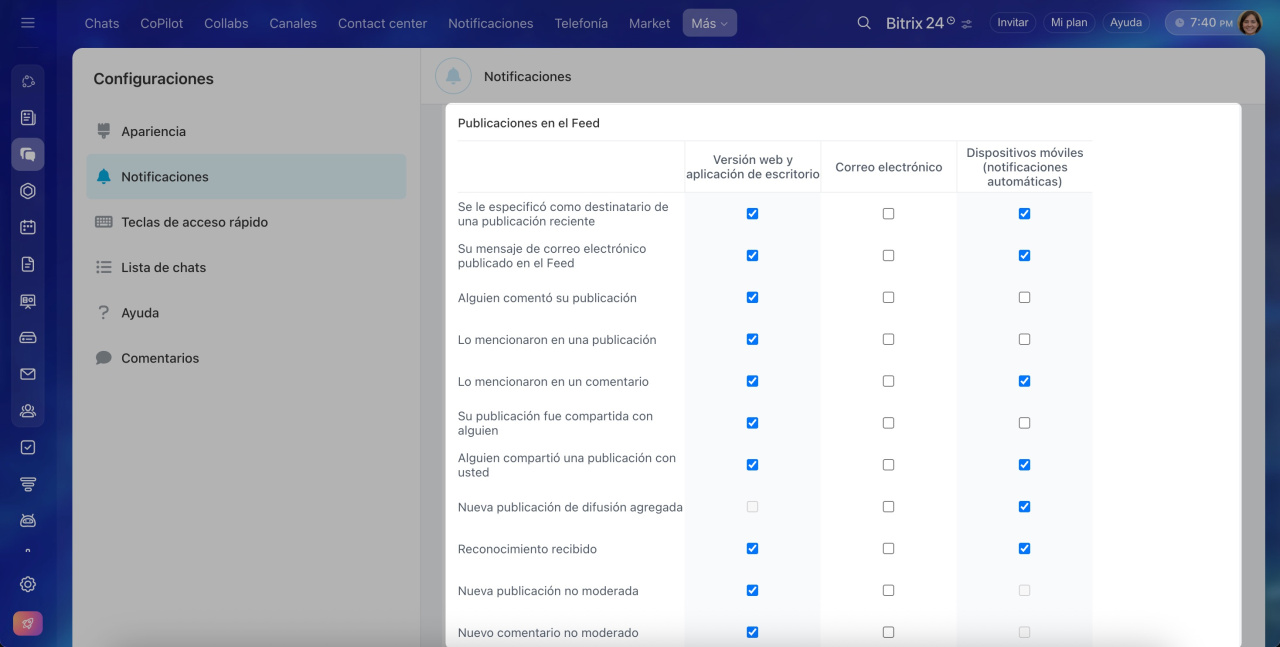Open the settings gear in left sidebar

[x=28, y=584]
